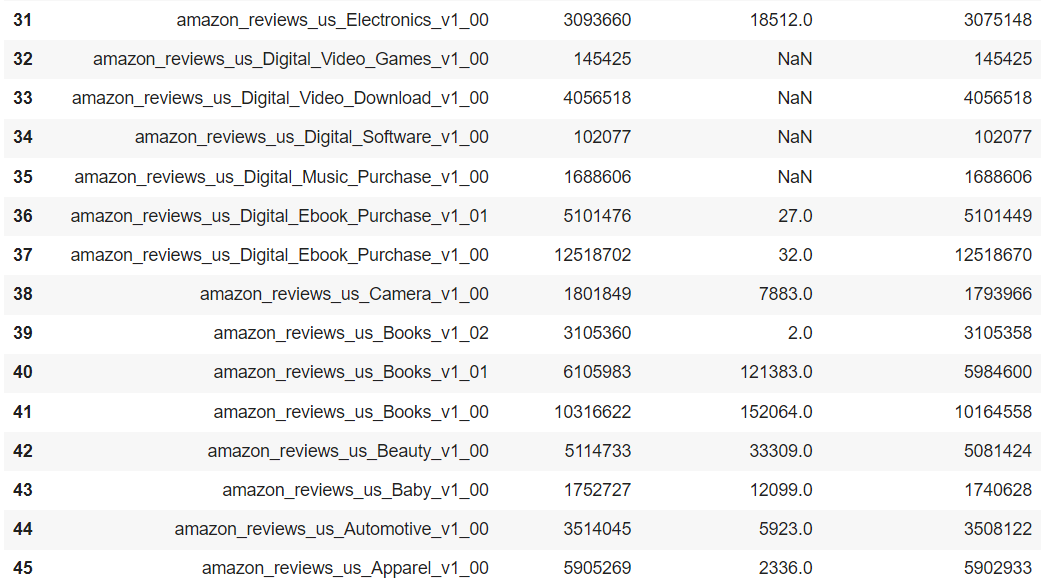Viewport: 1052px width, 582px height.
Task: Select value 10316622
Action: pos(592,412)
